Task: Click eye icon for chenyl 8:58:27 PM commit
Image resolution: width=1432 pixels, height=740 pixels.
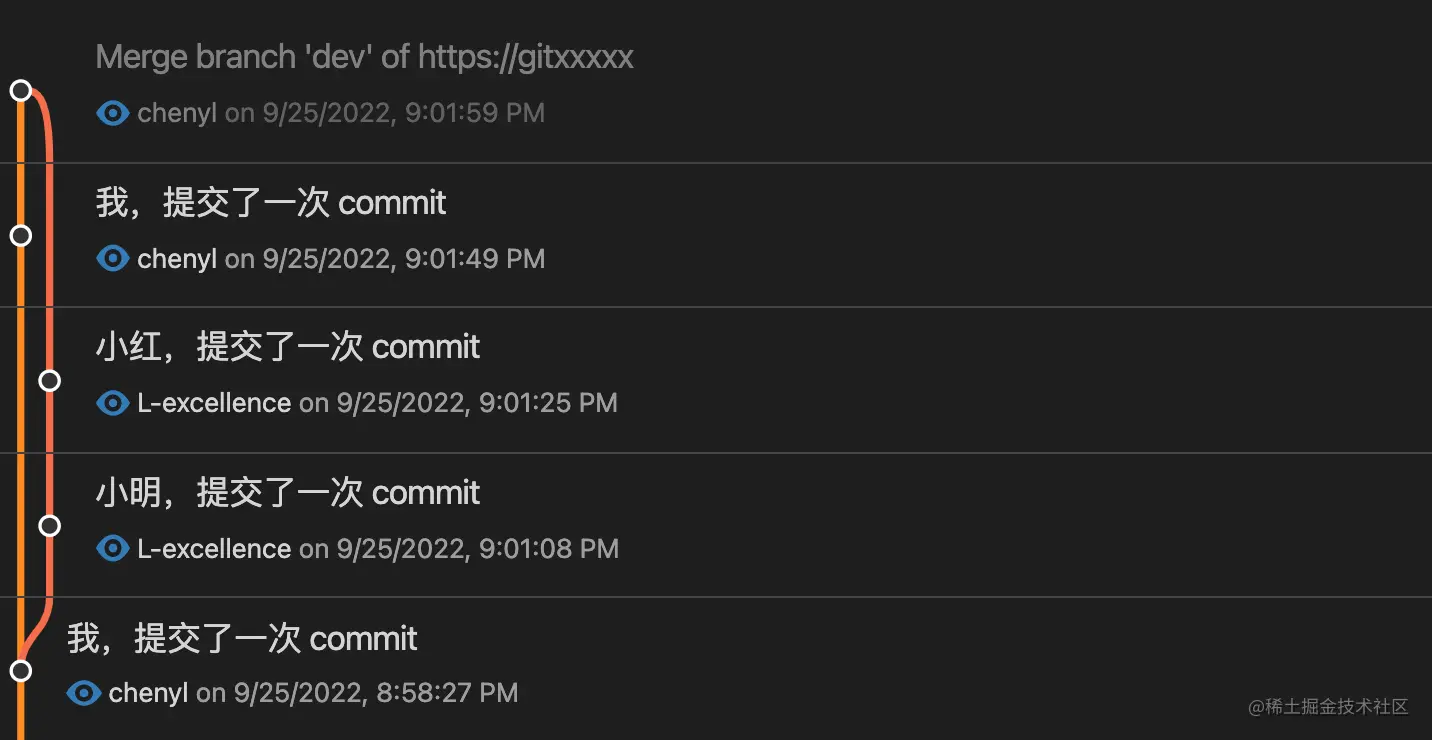Action: 84,693
